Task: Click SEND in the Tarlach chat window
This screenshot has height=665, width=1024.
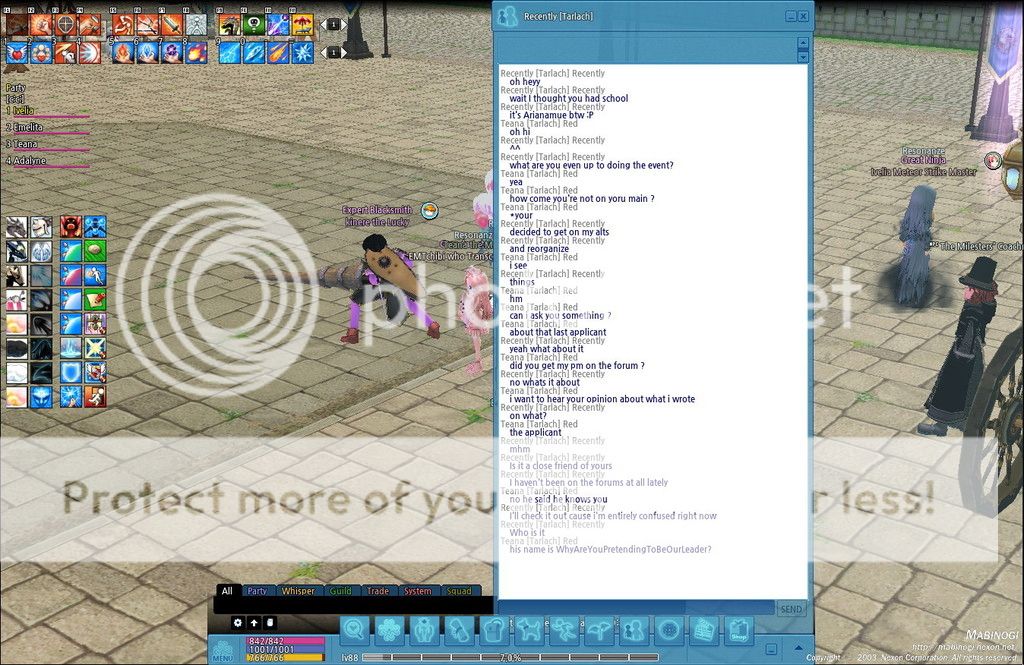Action: click(791, 609)
